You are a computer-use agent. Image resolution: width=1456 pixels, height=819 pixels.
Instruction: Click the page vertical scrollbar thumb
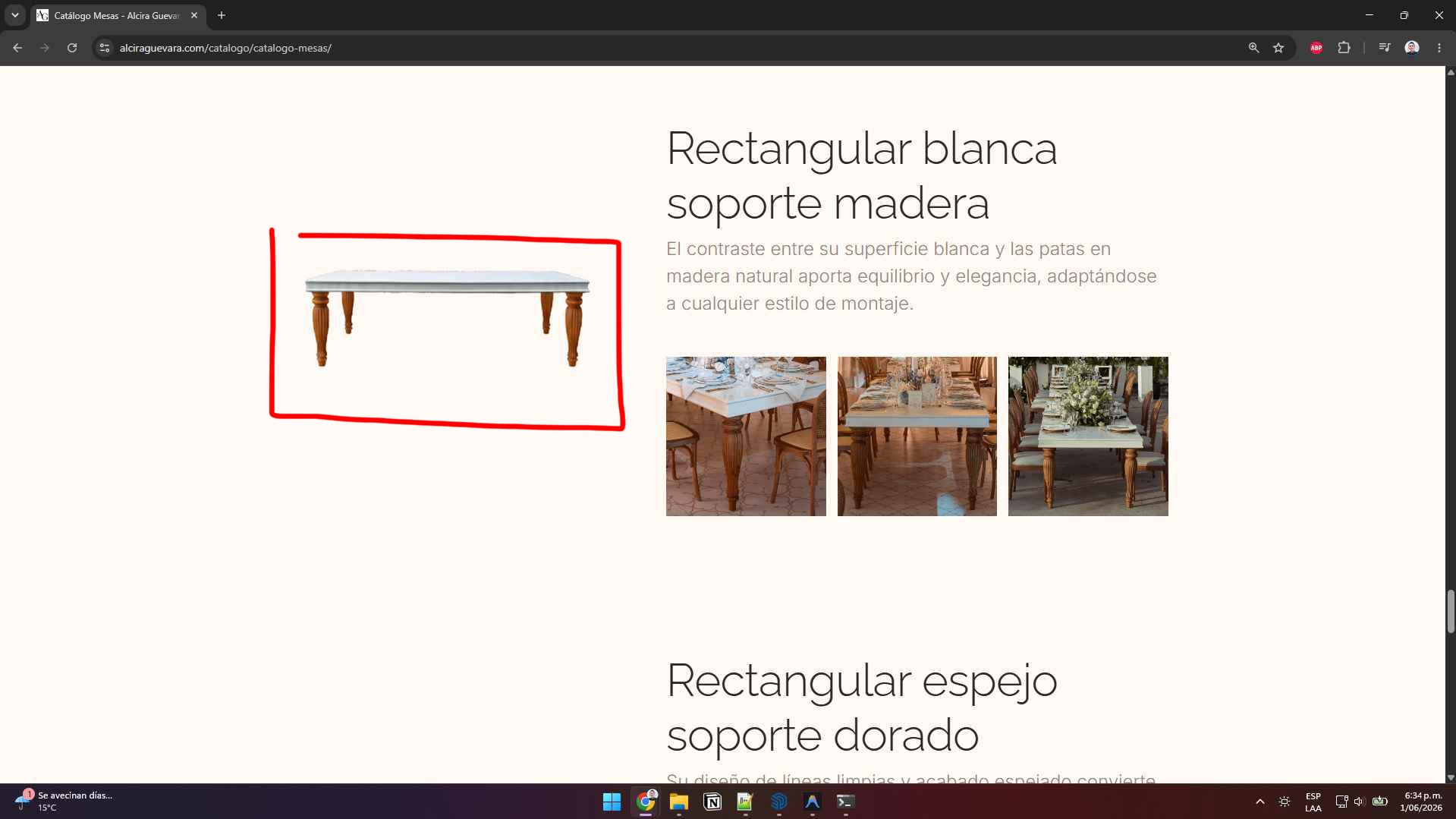(1451, 611)
